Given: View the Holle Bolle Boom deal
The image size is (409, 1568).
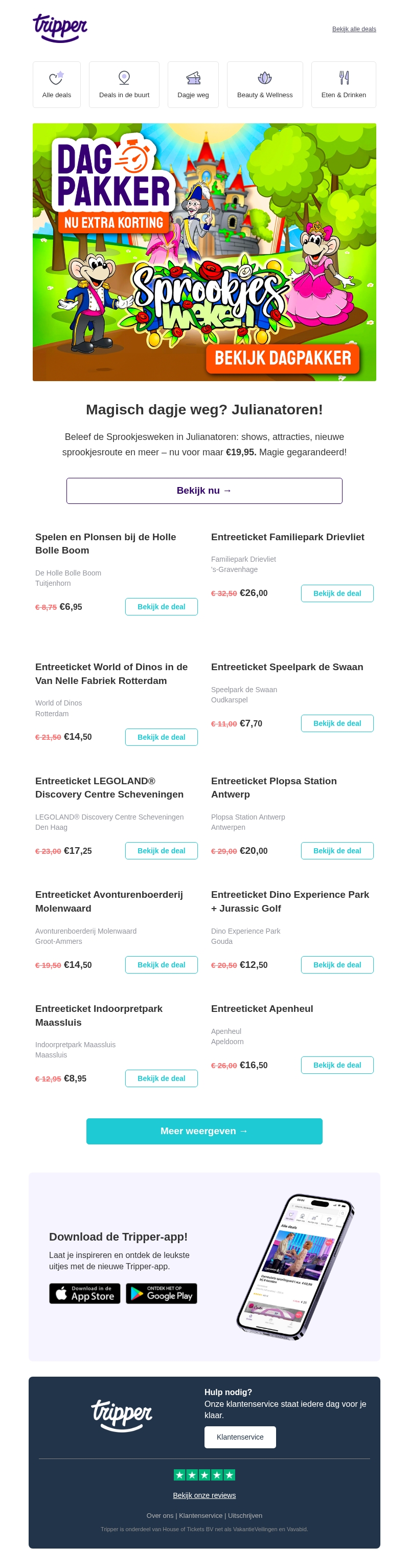Looking at the screenshot, I should click(161, 606).
